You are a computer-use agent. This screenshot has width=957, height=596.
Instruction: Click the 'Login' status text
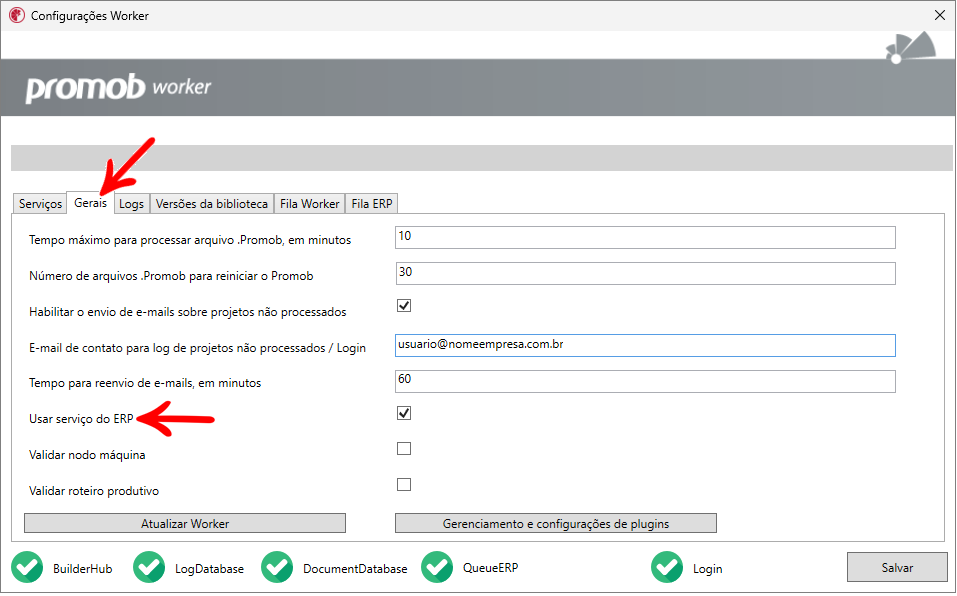(707, 569)
